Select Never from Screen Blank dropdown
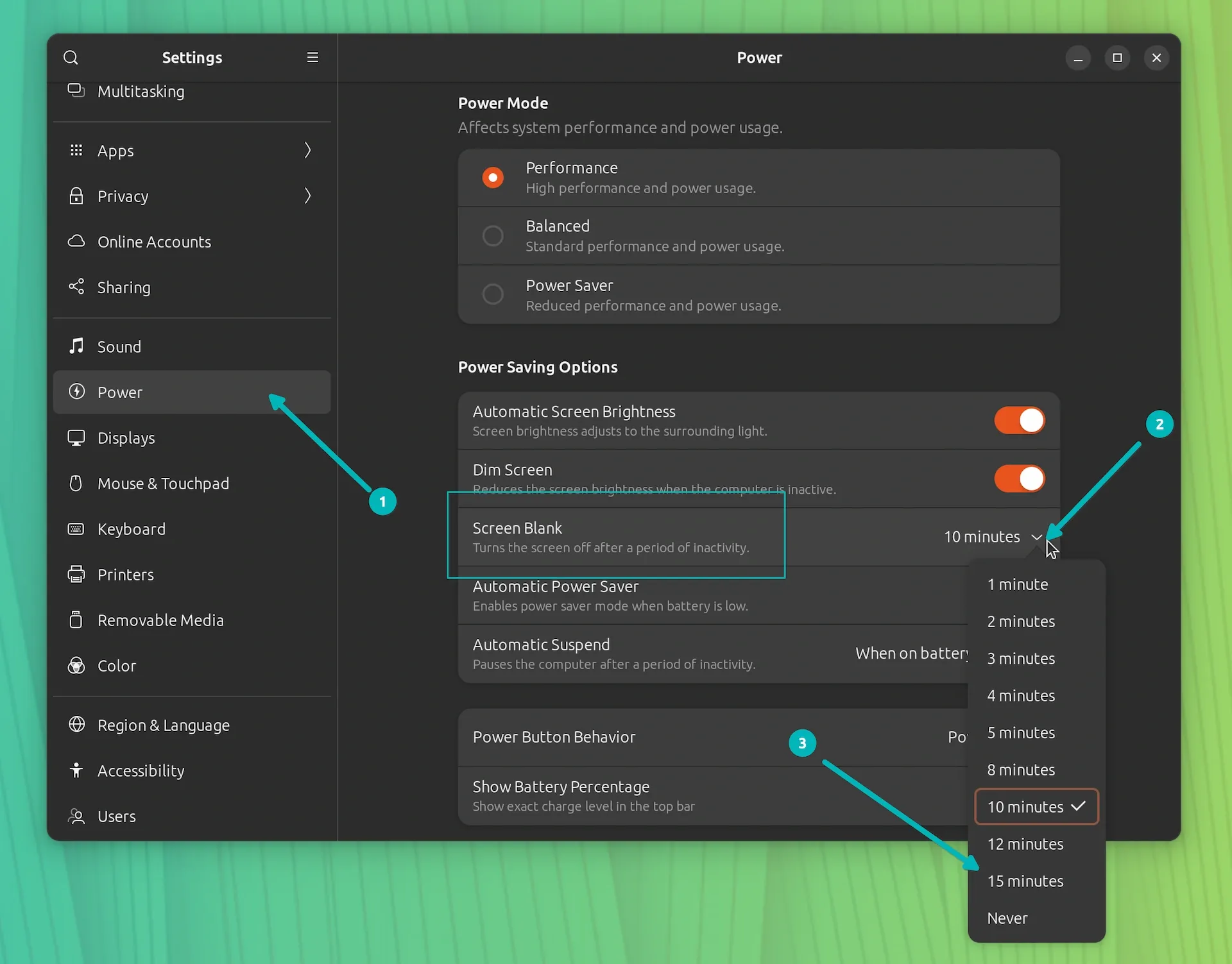 (1007, 918)
